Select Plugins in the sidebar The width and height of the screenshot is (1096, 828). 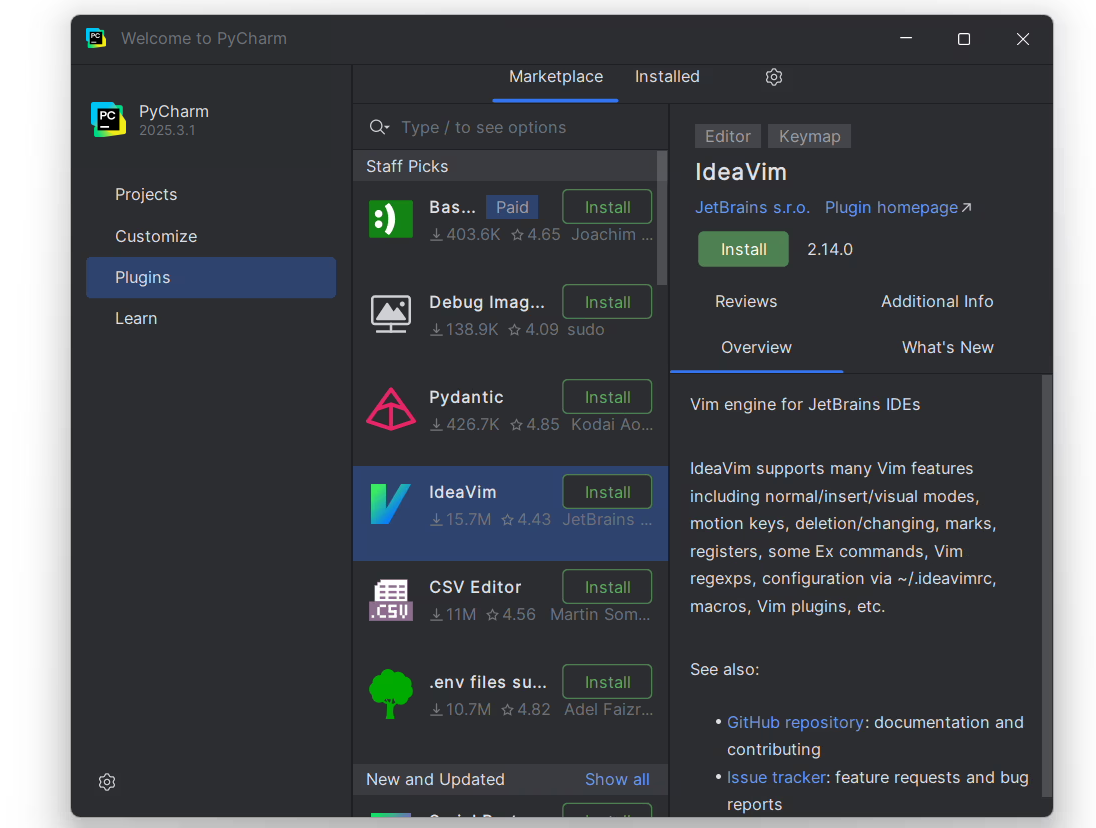[210, 277]
